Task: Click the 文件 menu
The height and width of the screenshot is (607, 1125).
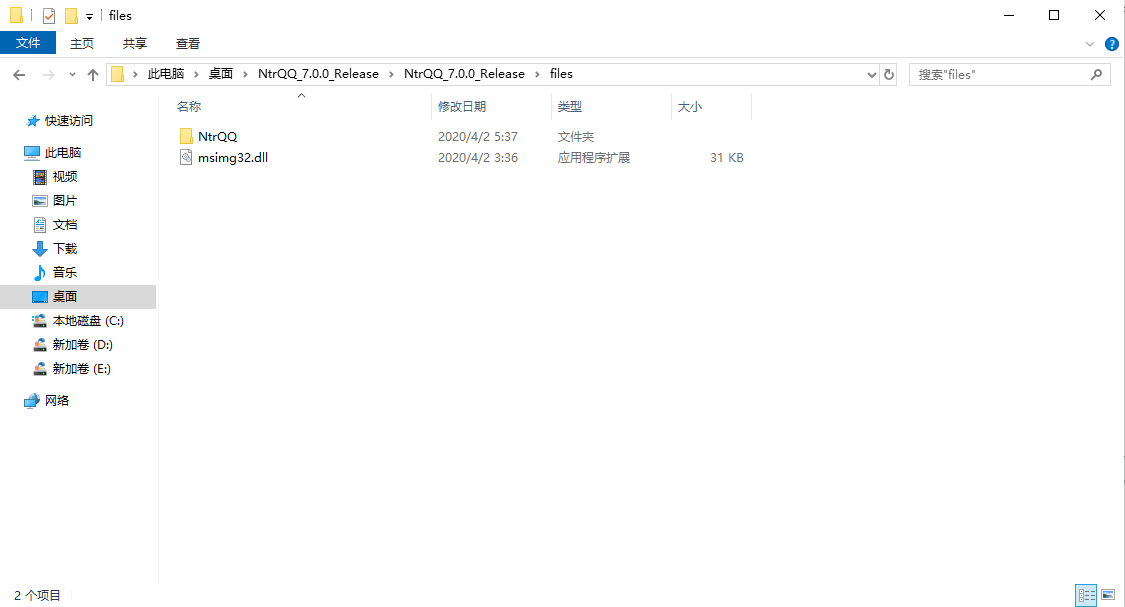Action: pos(29,43)
